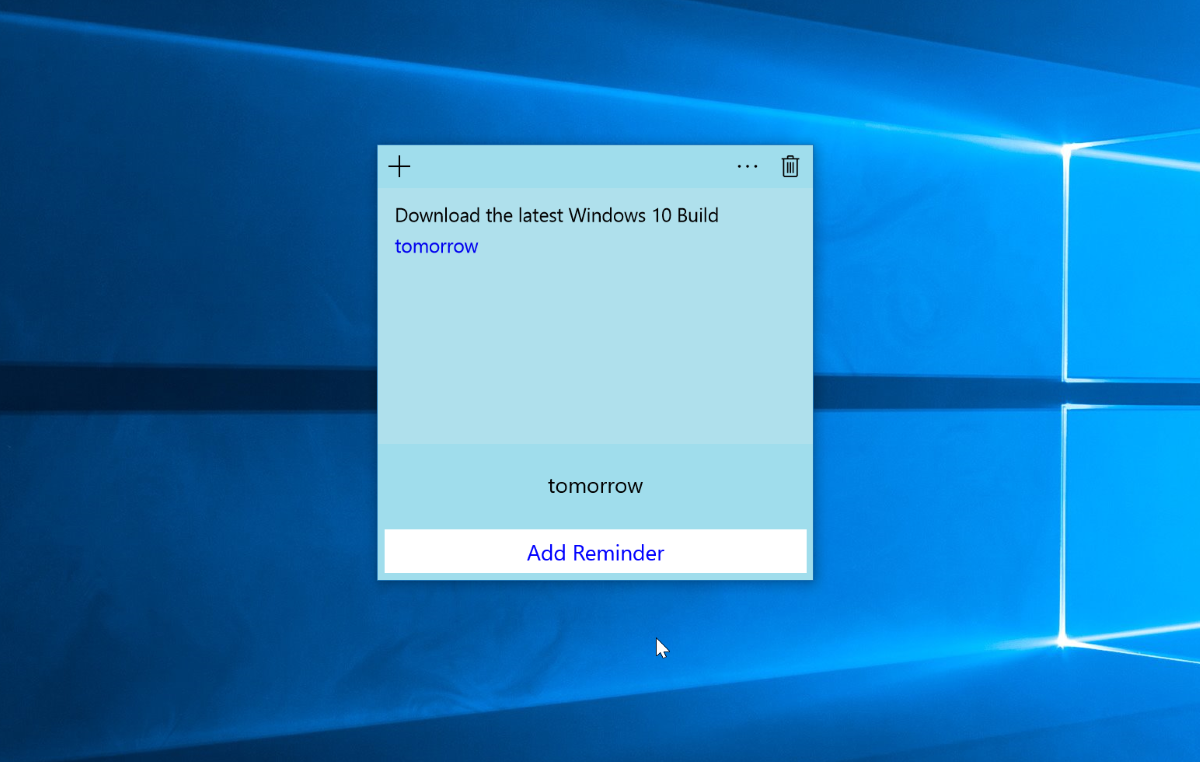Viewport: 1200px width, 762px height.
Task: Click the number '10' in the note
Action: (658, 215)
